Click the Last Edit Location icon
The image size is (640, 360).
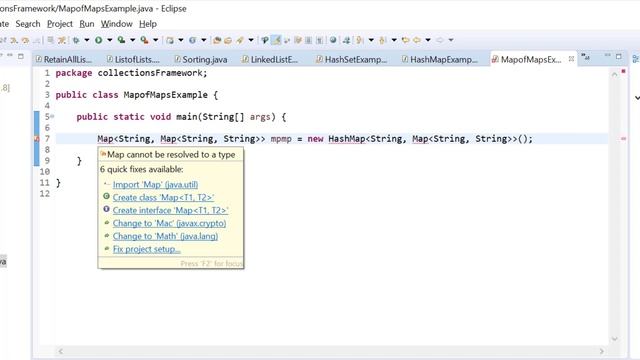[405, 40]
